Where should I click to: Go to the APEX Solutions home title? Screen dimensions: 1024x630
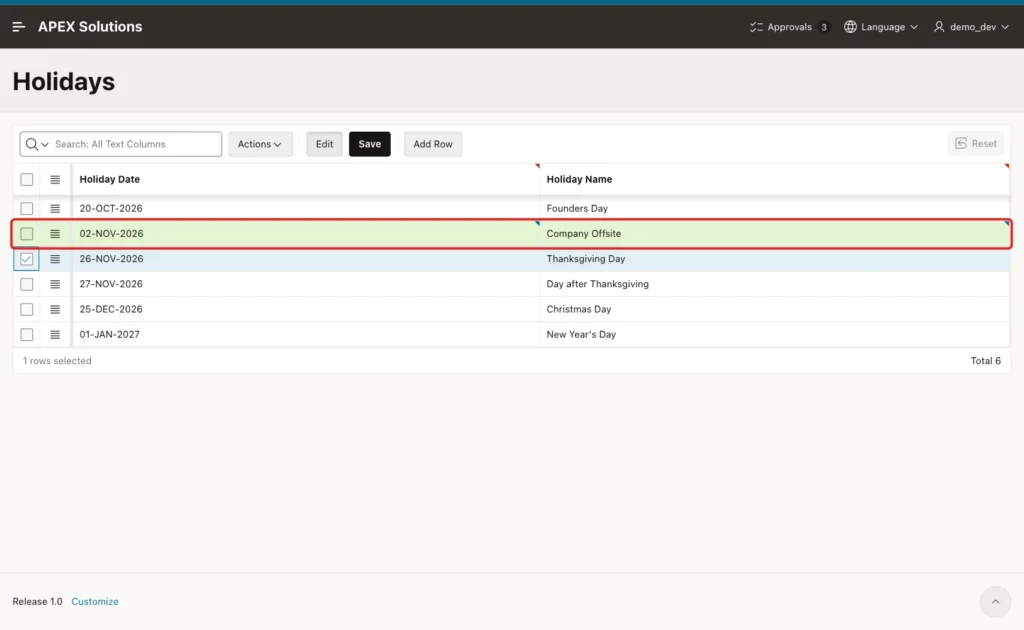pos(90,27)
